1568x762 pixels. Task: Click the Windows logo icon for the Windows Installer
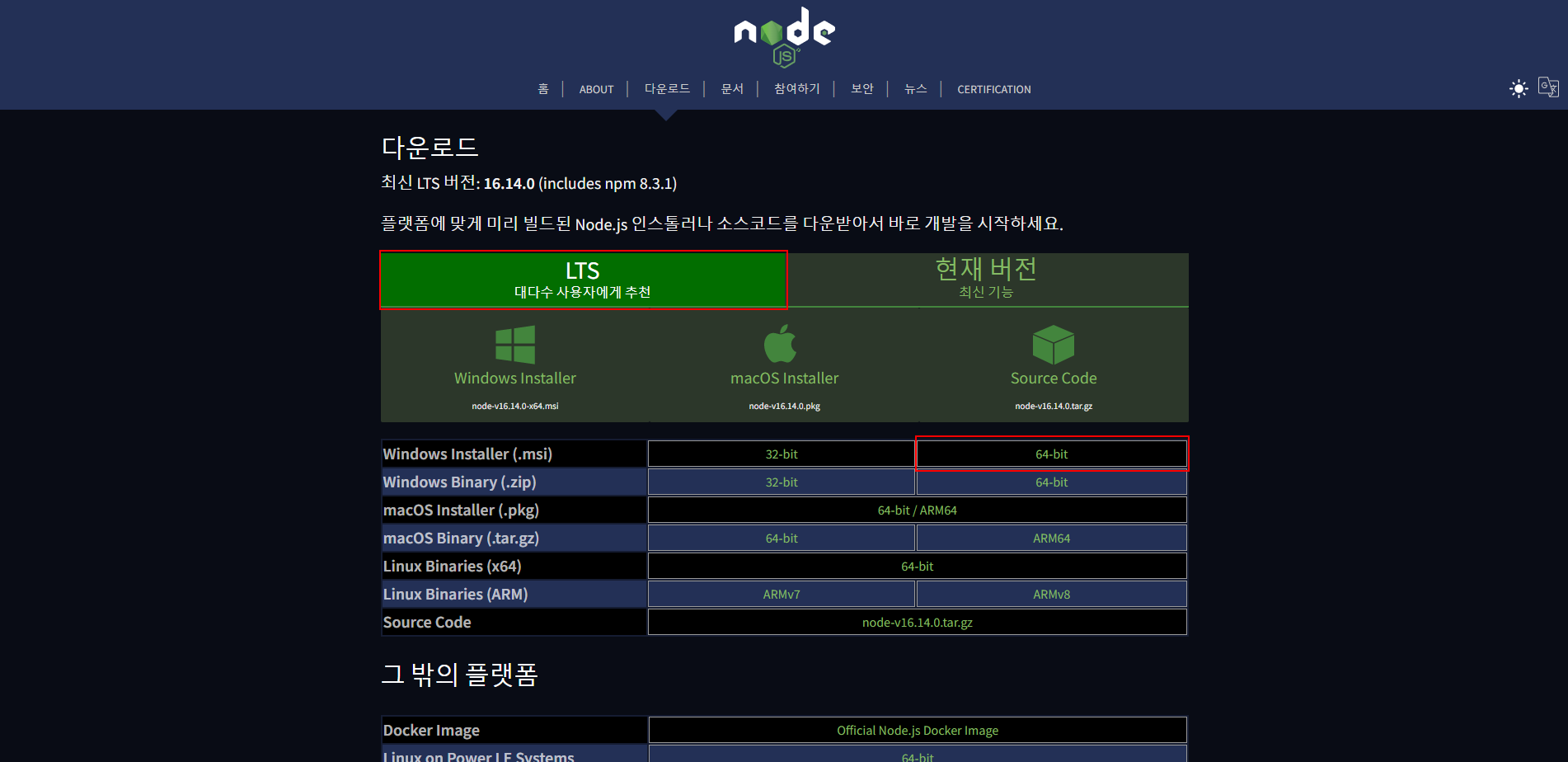pyautogui.click(x=515, y=344)
